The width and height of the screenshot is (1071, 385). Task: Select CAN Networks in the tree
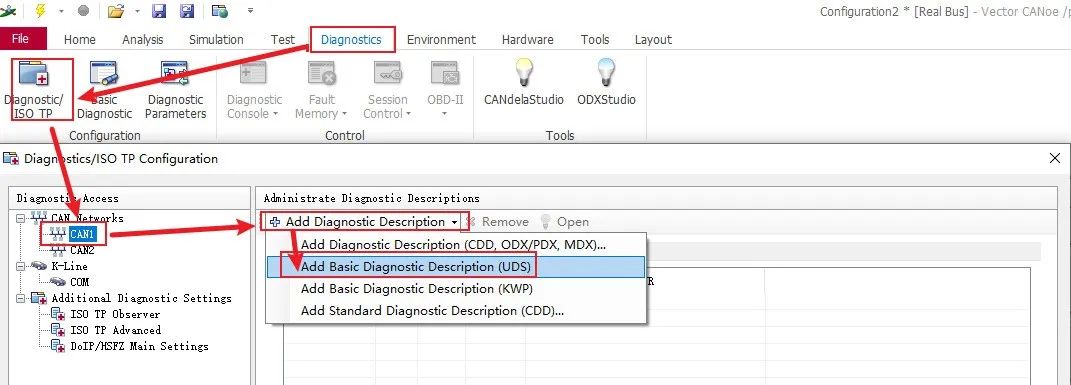[x=87, y=218]
